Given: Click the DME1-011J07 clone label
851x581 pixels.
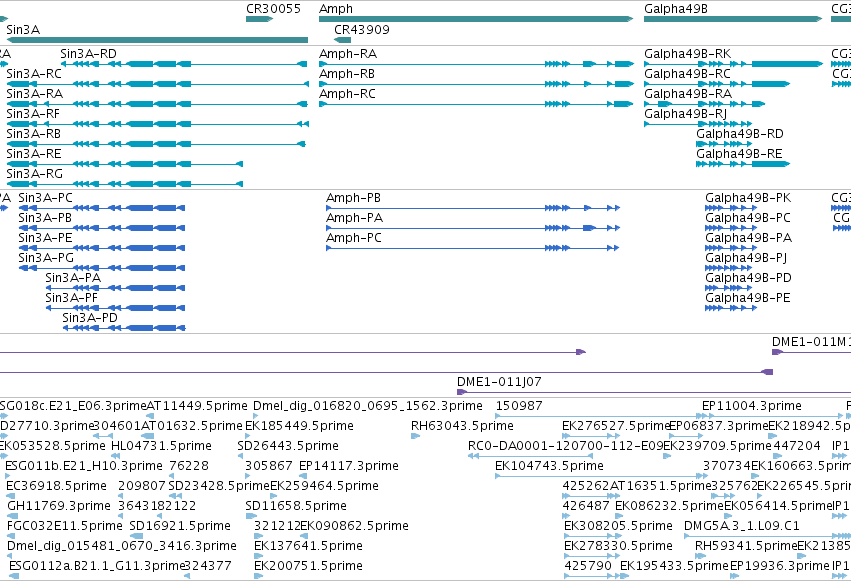Looking at the screenshot, I should coord(499,382).
